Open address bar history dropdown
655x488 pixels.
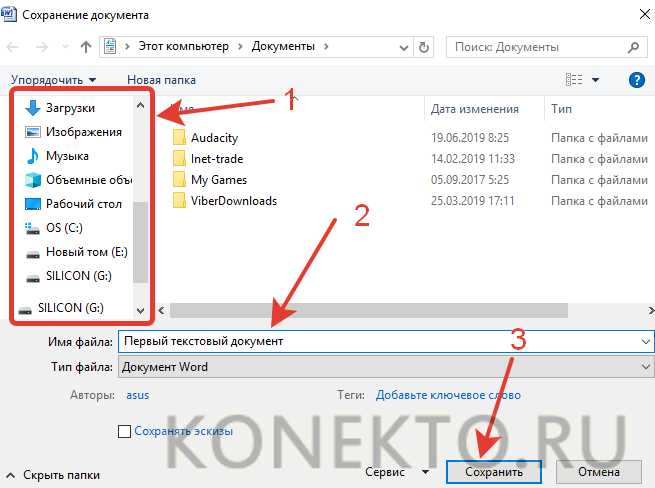(404, 48)
